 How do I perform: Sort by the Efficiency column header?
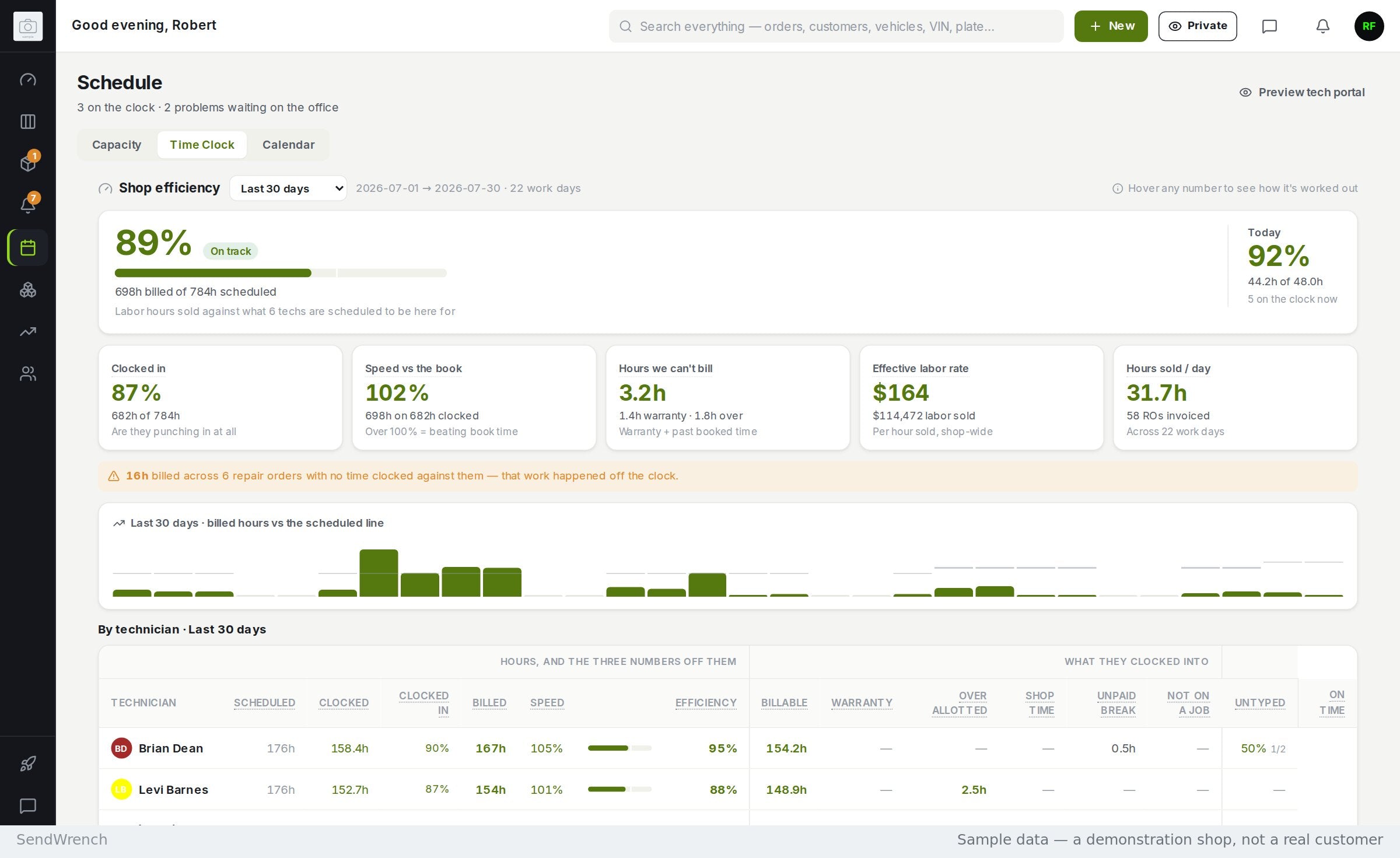[706, 703]
